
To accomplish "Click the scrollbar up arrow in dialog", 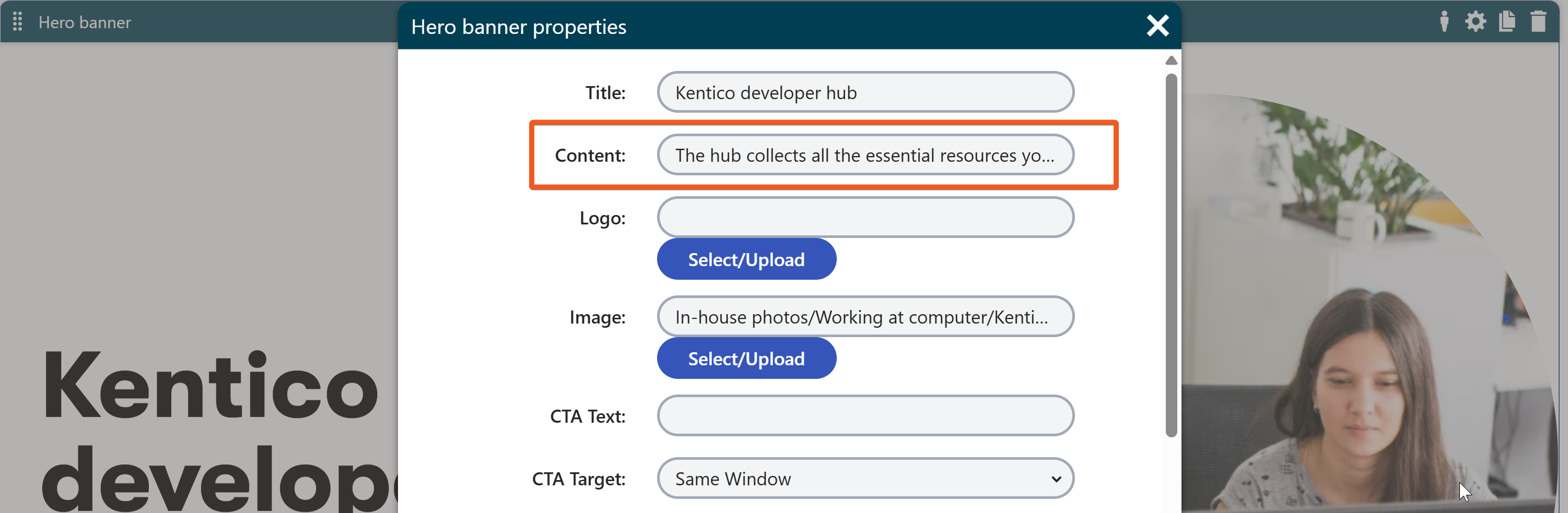I will point(1171,61).
